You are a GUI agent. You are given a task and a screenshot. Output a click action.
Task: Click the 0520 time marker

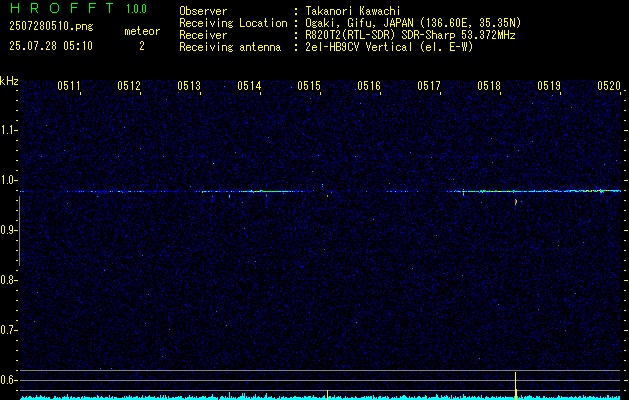(609, 85)
